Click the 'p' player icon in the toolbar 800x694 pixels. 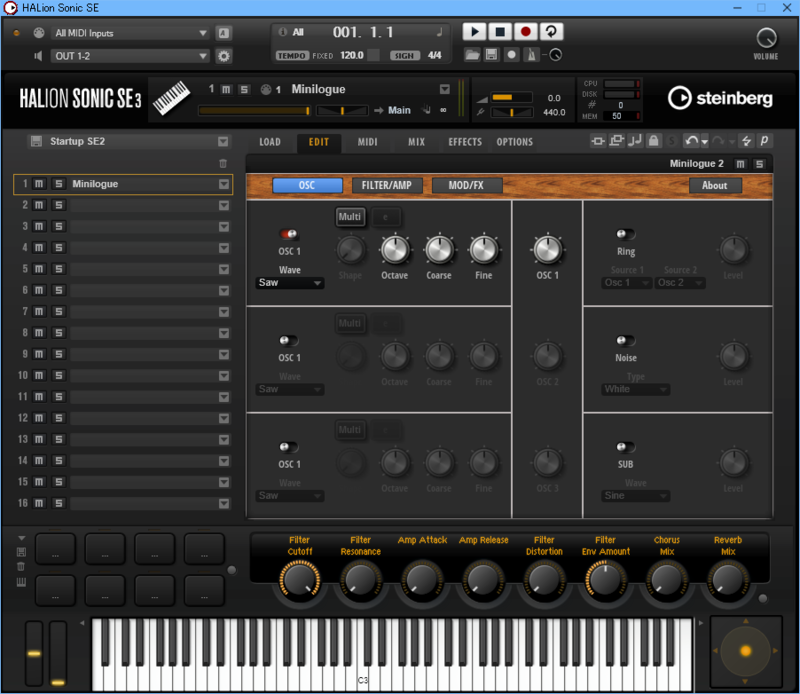[x=764, y=141]
